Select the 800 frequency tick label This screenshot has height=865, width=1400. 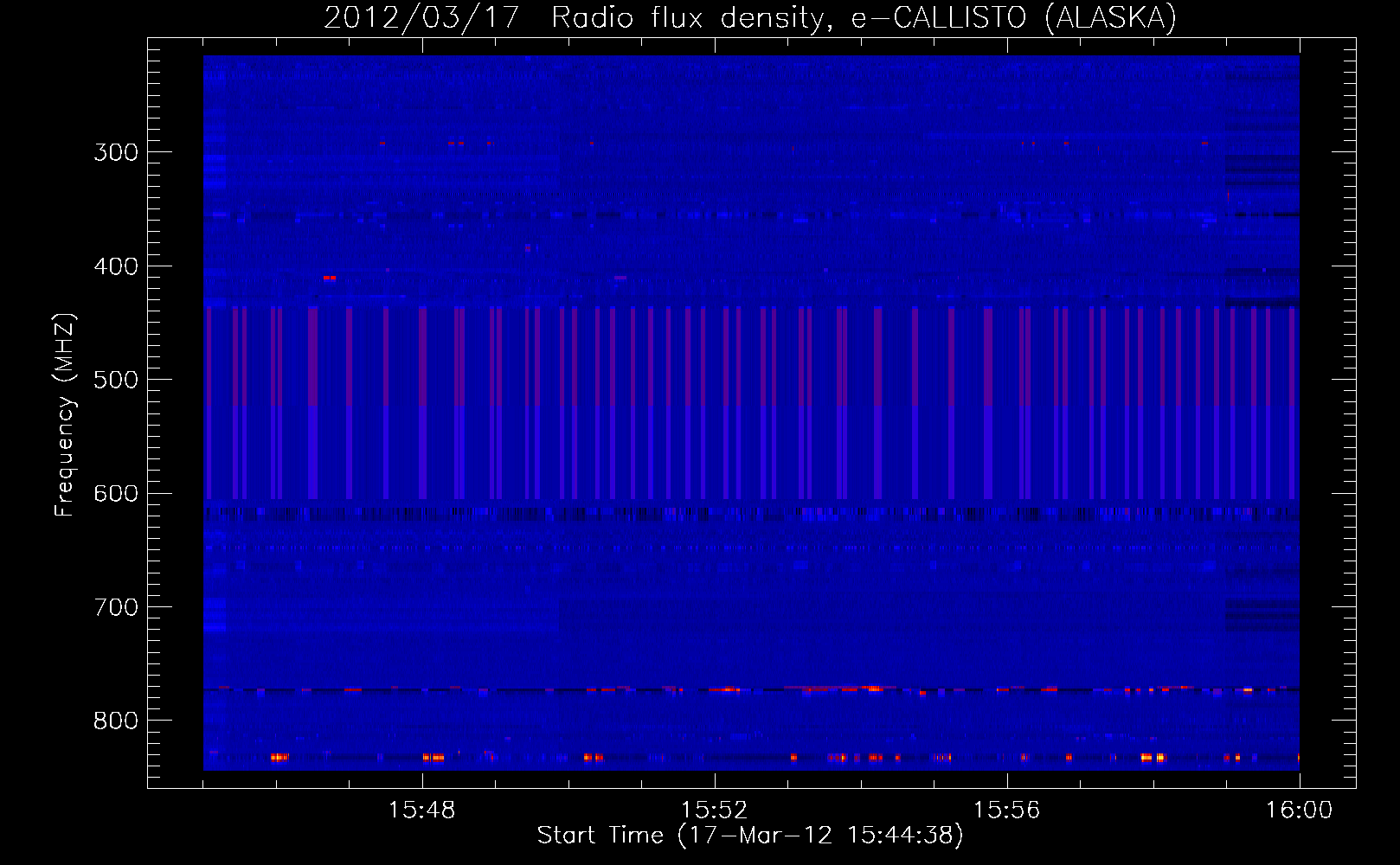point(116,721)
